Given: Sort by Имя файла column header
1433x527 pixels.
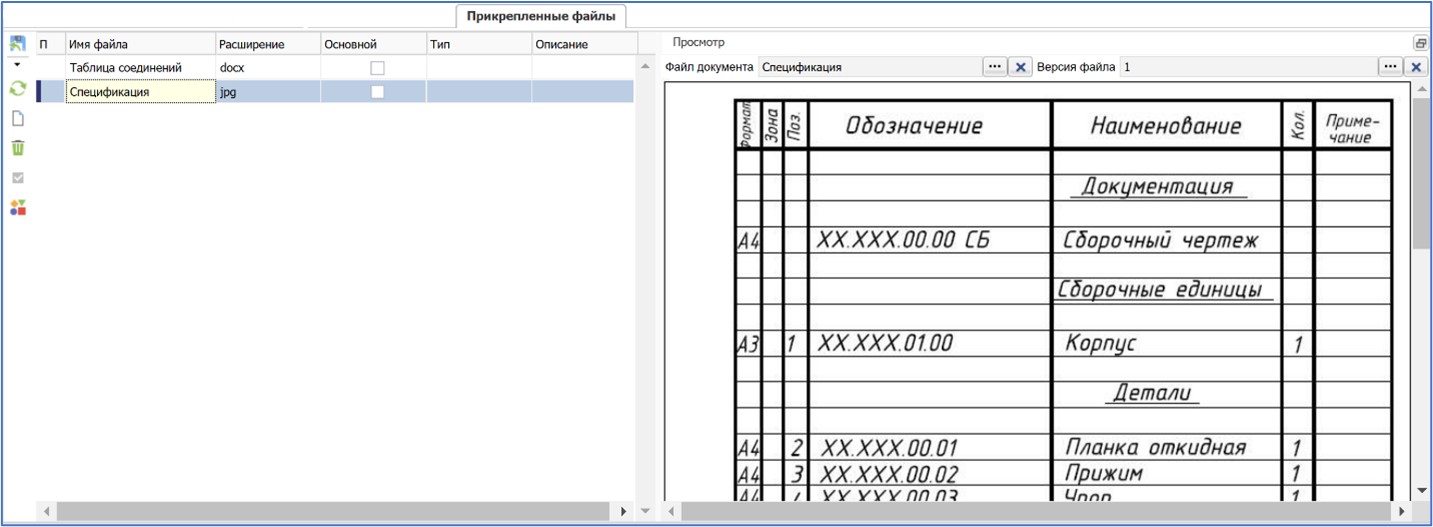Looking at the screenshot, I should pos(140,44).
